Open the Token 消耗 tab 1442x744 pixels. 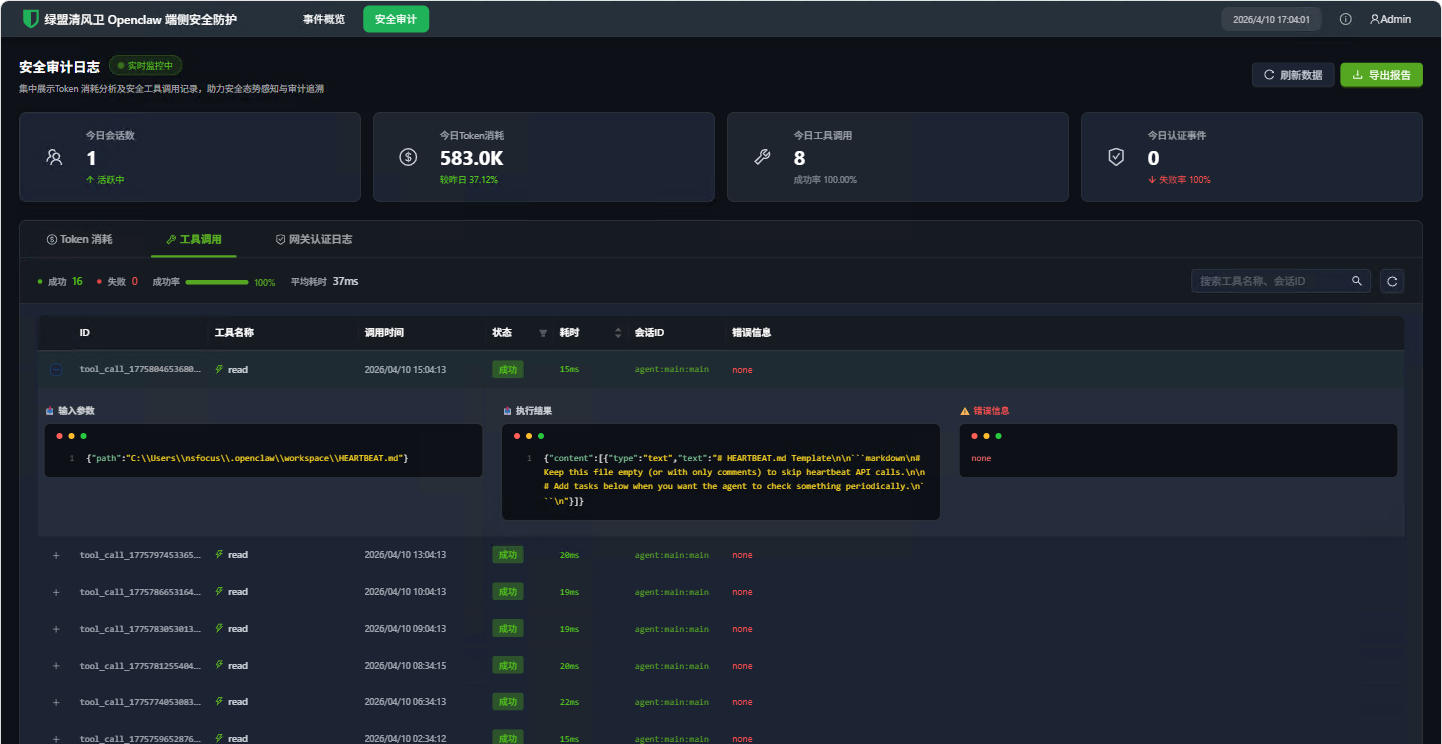pyautogui.click(x=80, y=240)
